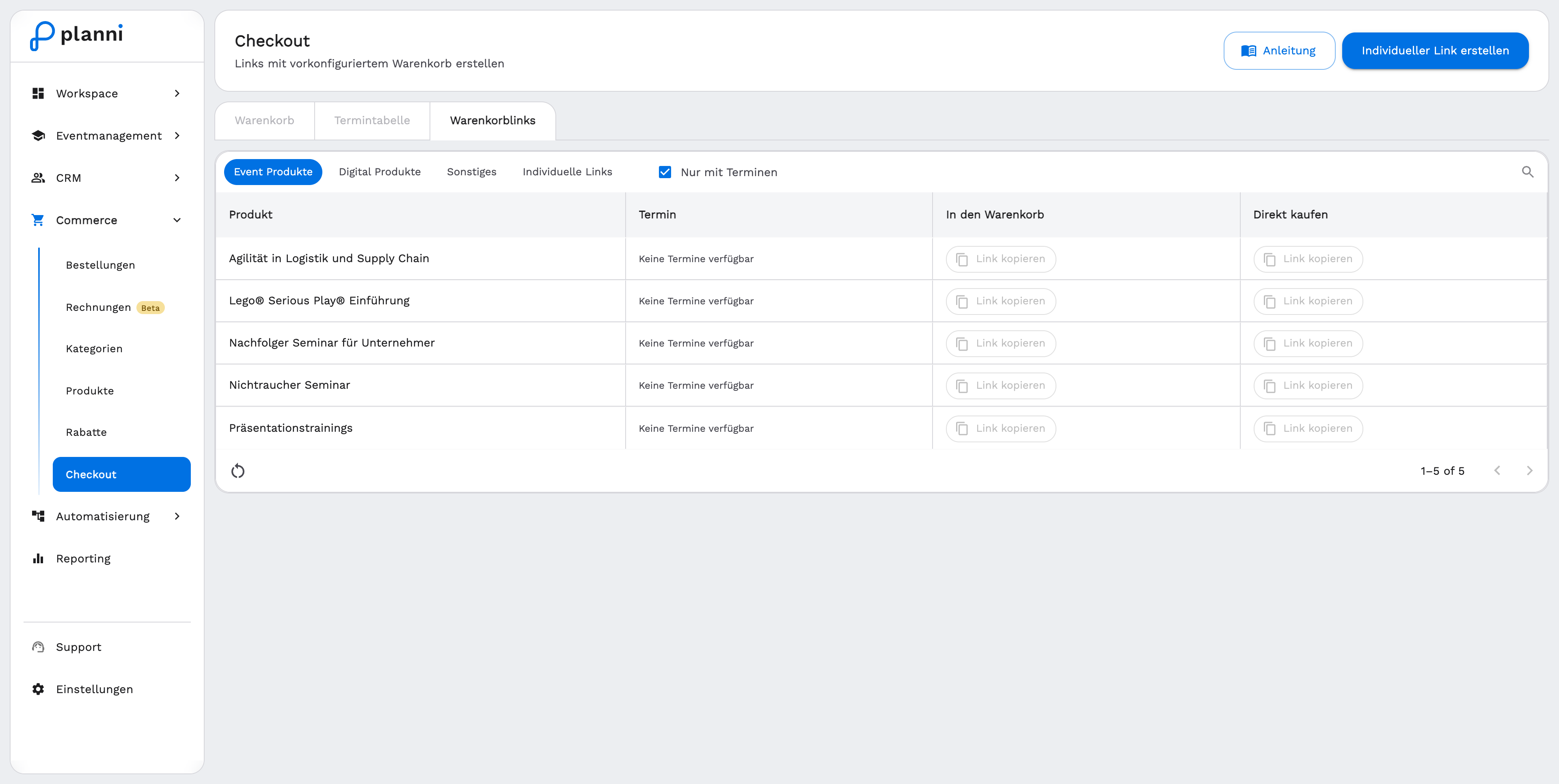Toggle the Nur mit Terminen checkbox

click(x=665, y=172)
